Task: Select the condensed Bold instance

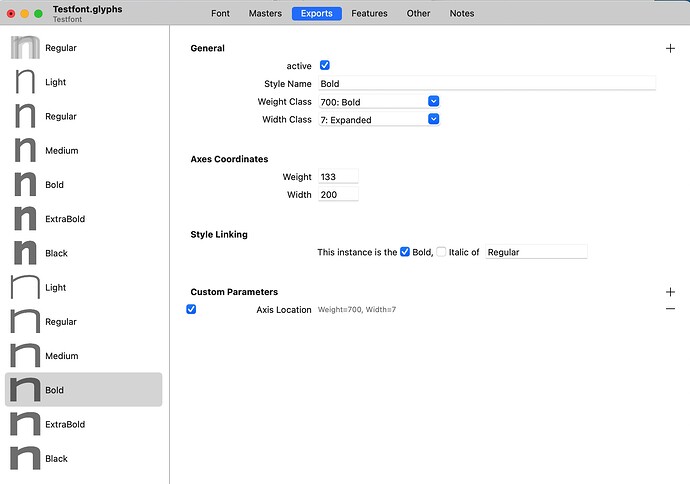Action: [84, 185]
